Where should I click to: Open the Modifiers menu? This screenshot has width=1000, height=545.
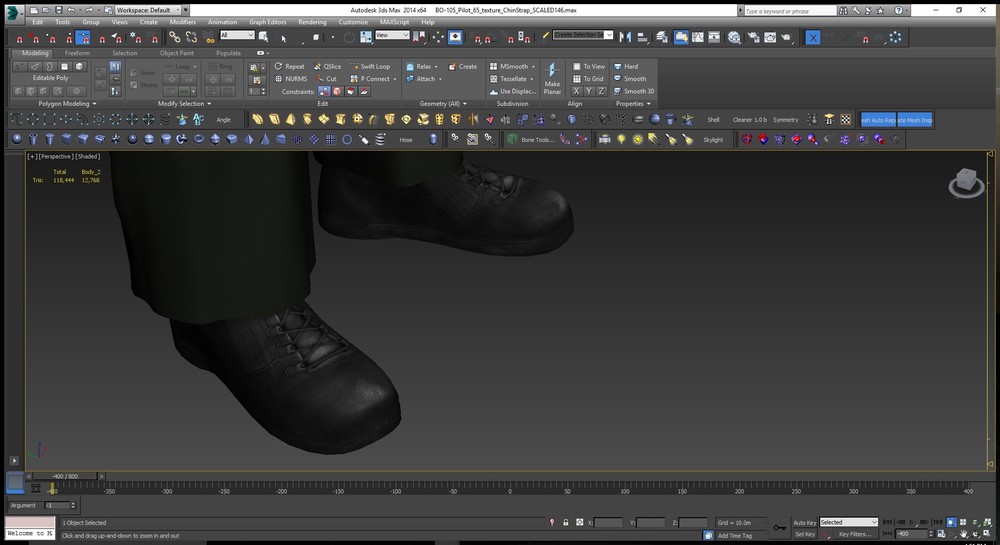[x=183, y=21]
